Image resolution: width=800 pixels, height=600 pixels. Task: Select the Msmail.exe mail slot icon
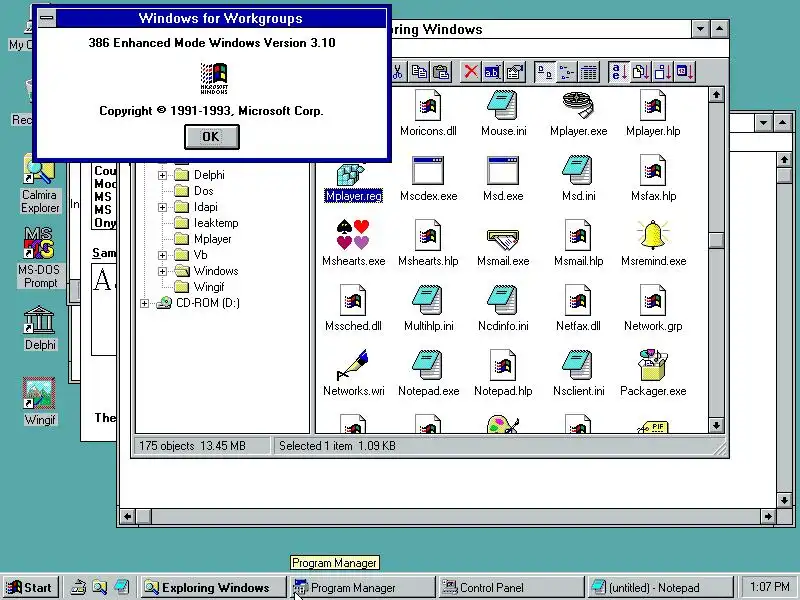tap(503, 239)
